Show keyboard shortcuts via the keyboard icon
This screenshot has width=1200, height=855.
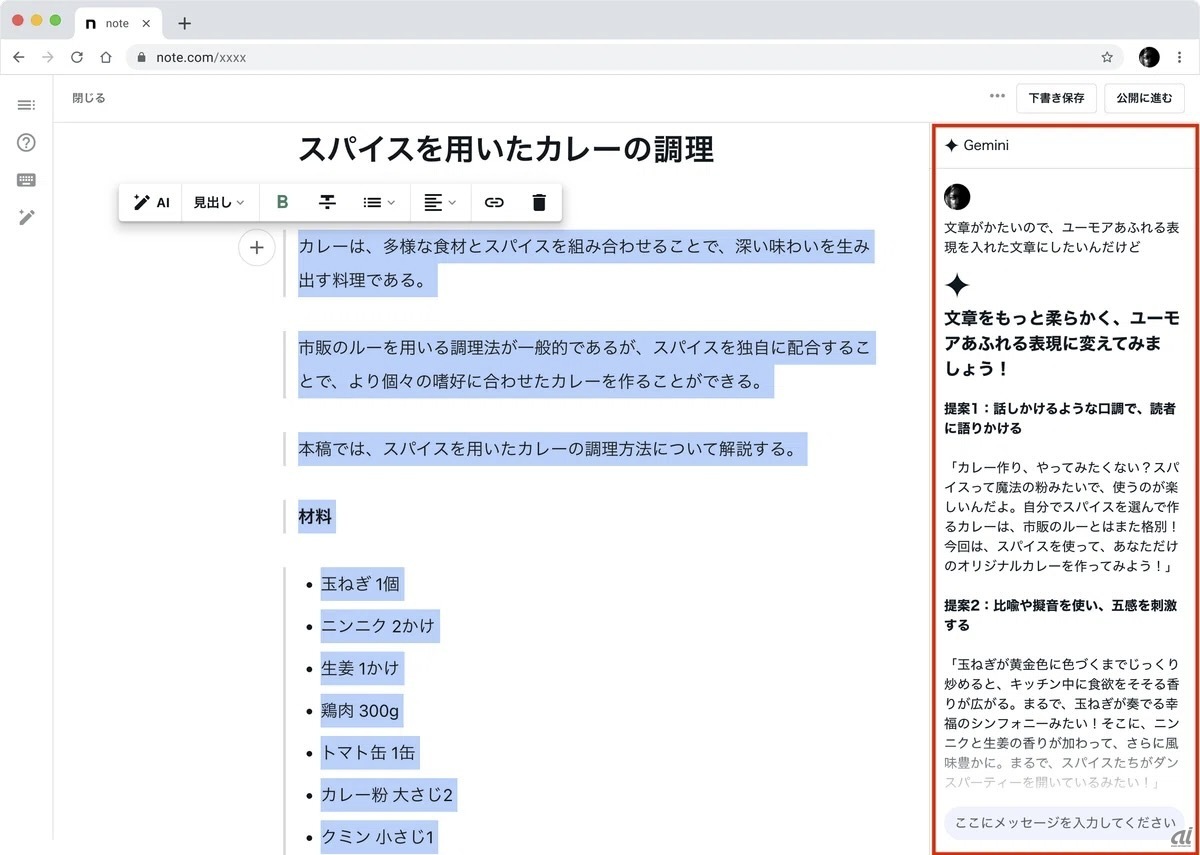(x=27, y=180)
